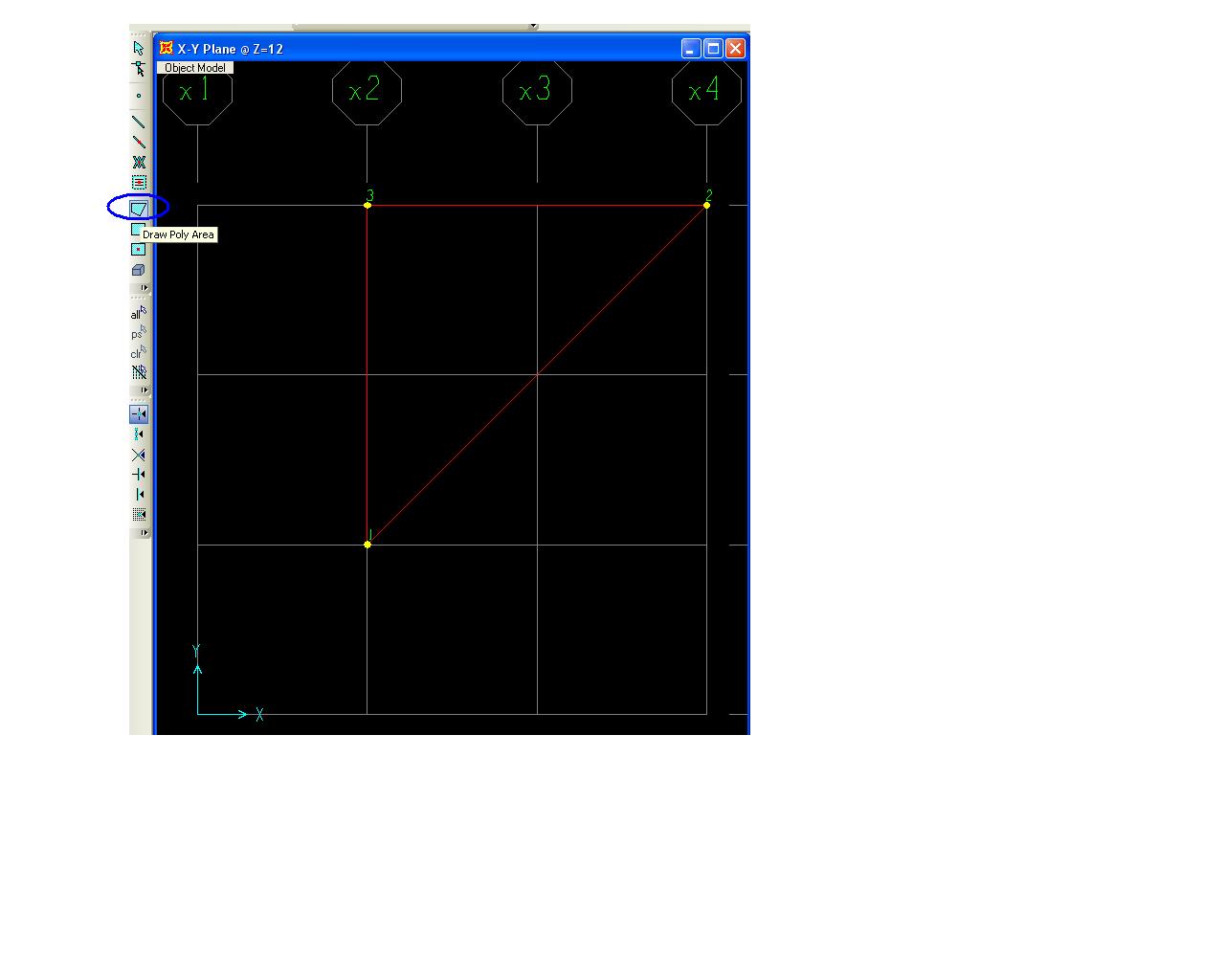Click the 'clr' Clear Selection tool
This screenshot has height=980, width=1225.
tap(139, 352)
